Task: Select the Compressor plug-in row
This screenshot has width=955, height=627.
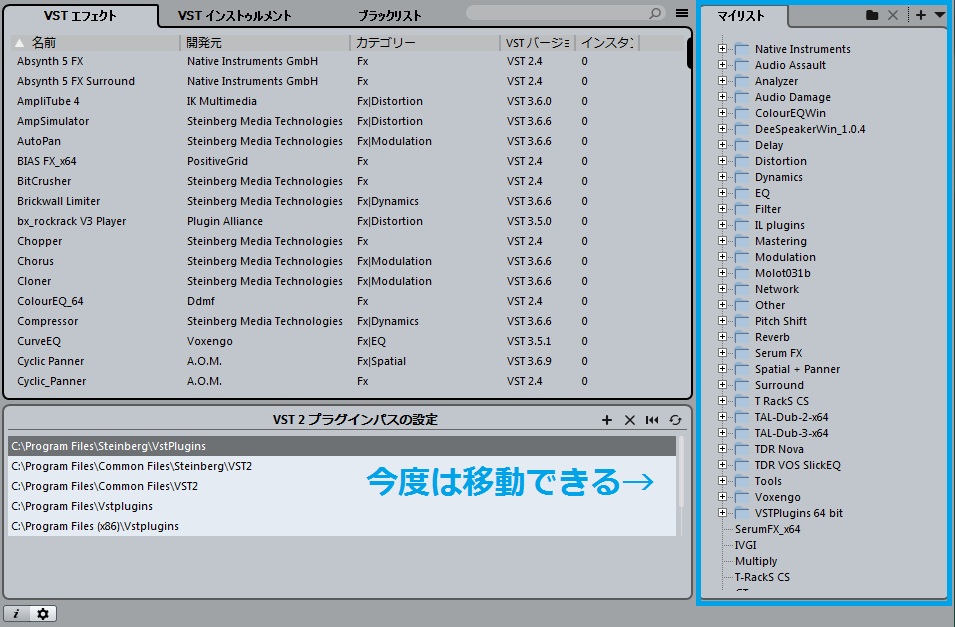Action: 348,321
